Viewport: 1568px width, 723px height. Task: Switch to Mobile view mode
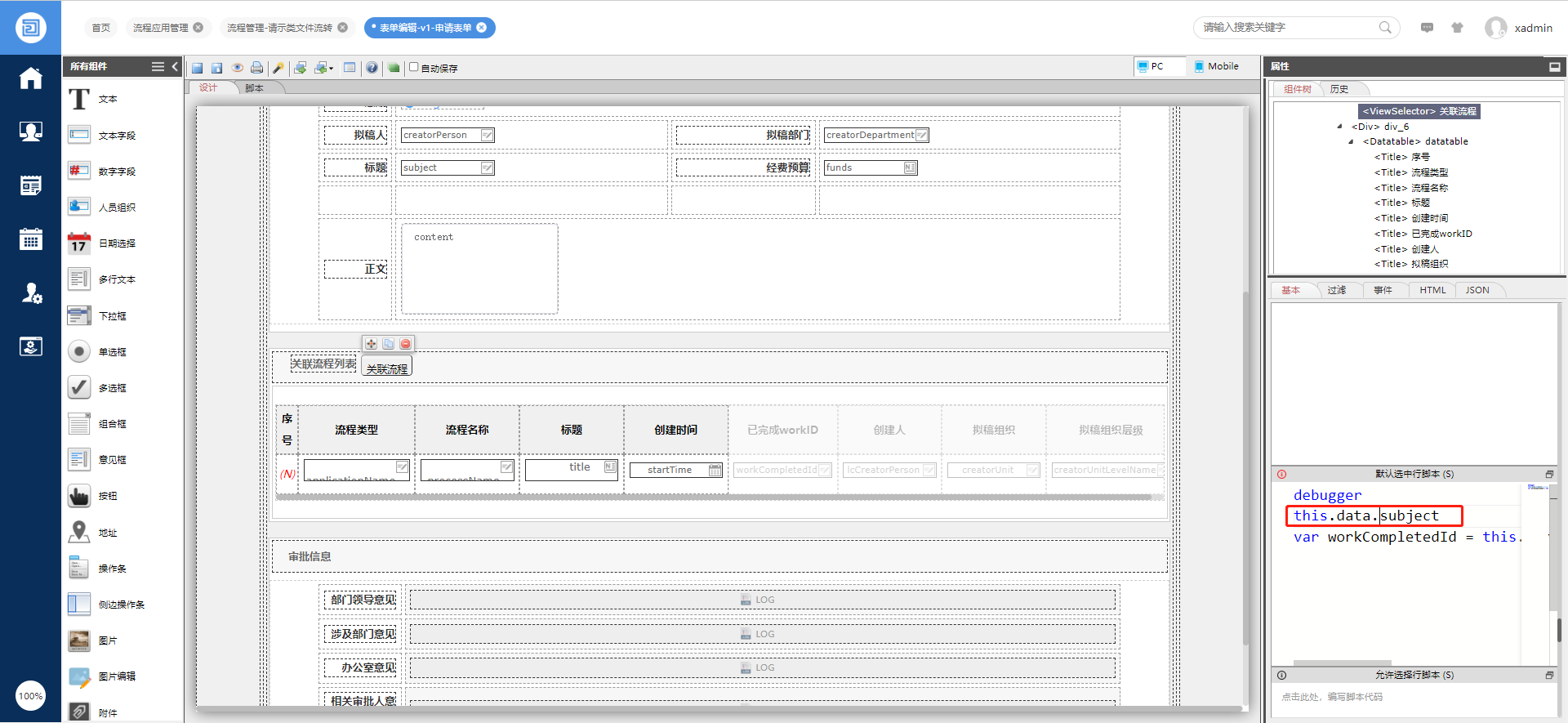point(1216,66)
